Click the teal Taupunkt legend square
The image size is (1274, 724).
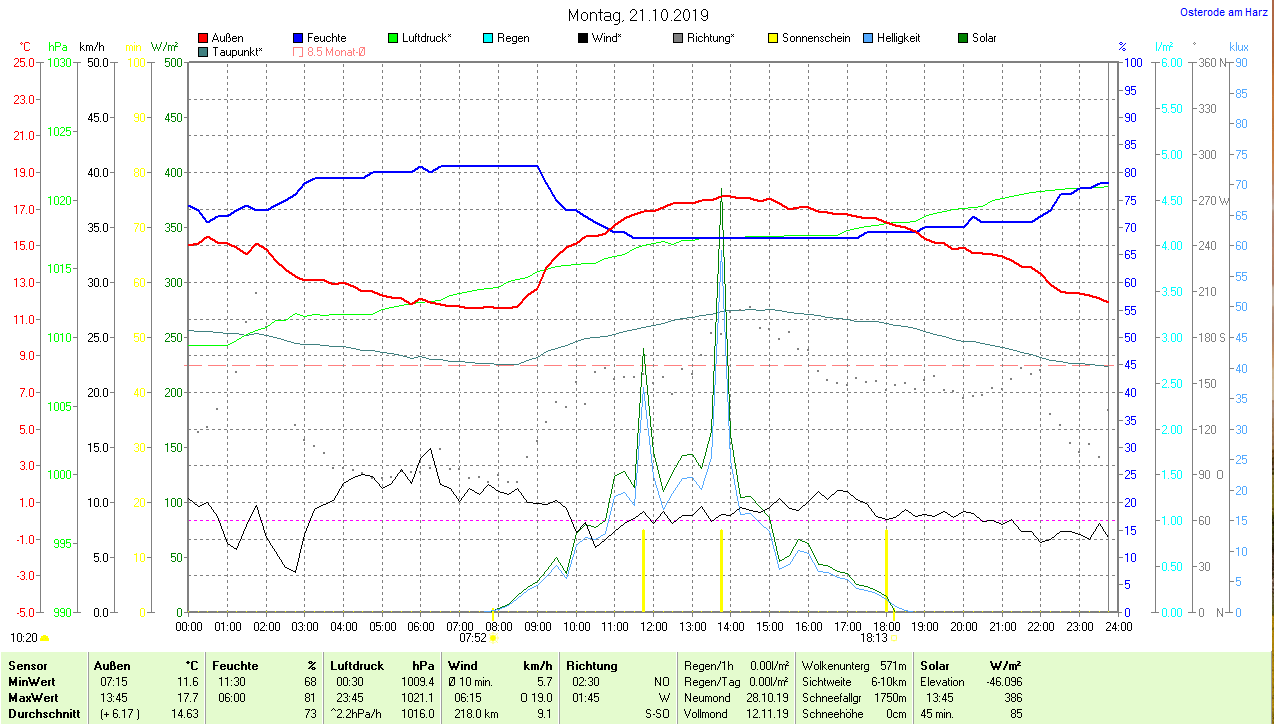[204, 51]
